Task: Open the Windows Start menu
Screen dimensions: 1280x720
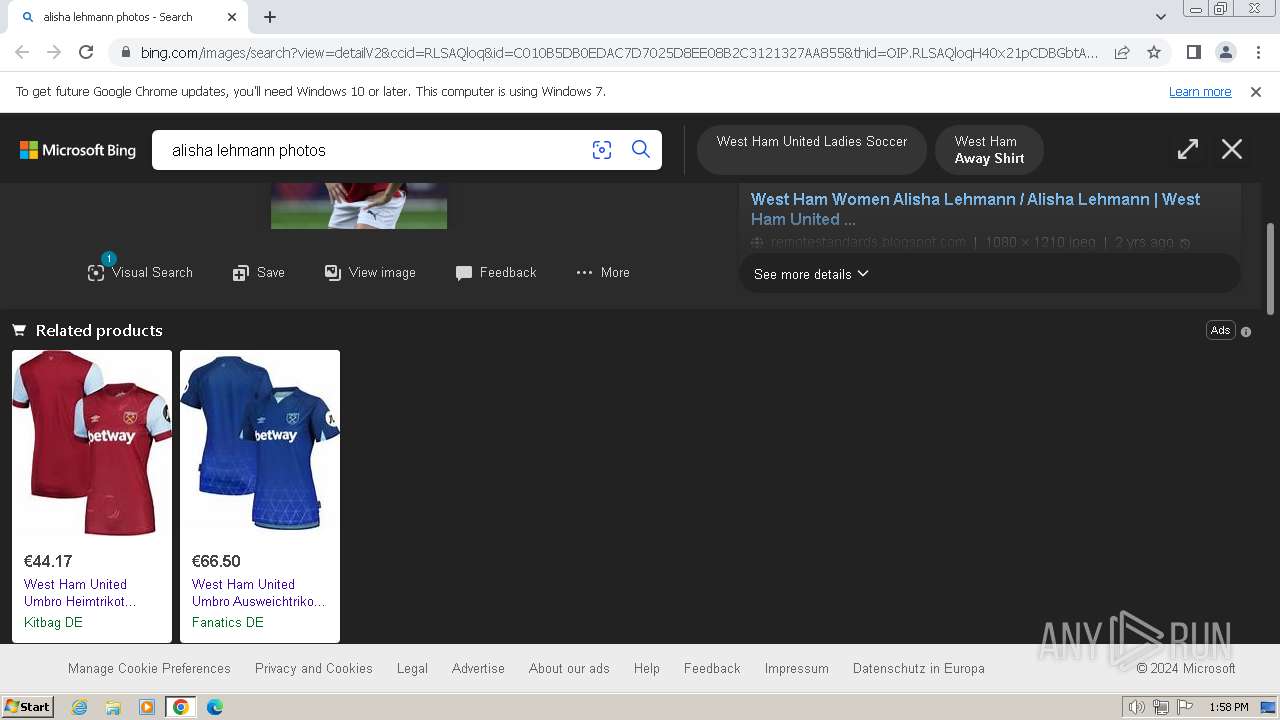Action: pyautogui.click(x=27, y=707)
